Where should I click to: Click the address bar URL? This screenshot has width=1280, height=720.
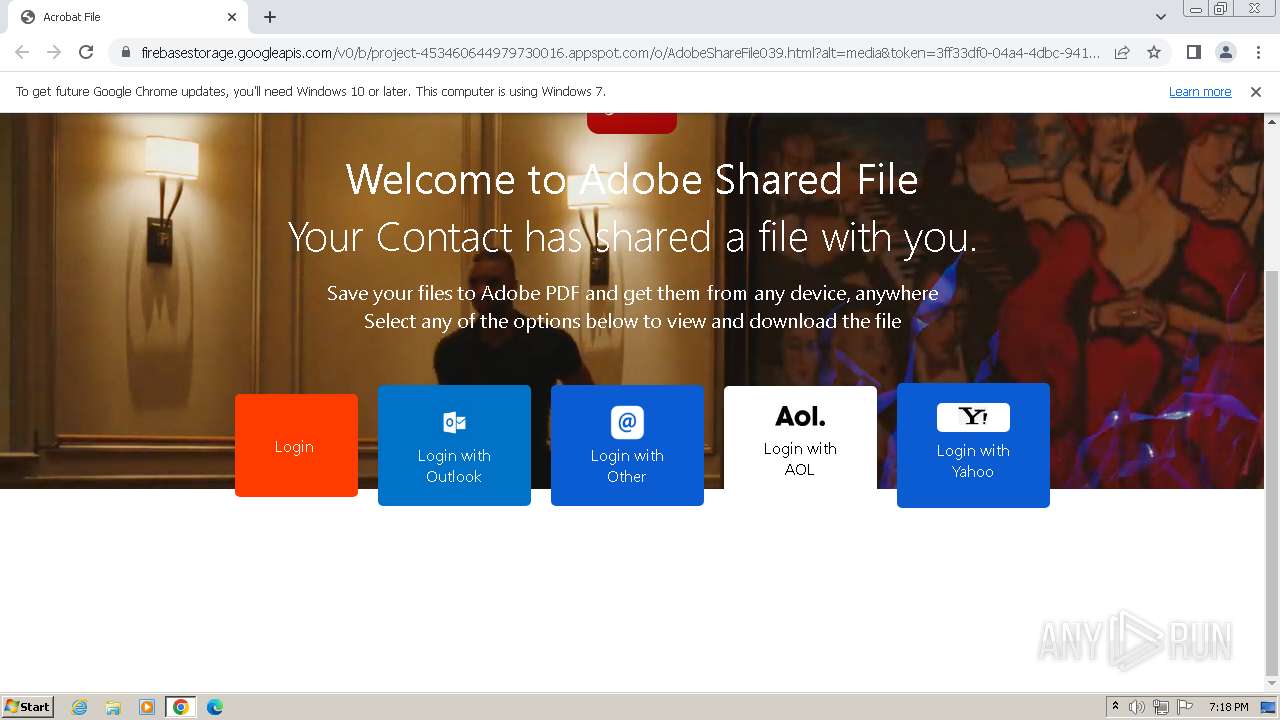pos(620,52)
